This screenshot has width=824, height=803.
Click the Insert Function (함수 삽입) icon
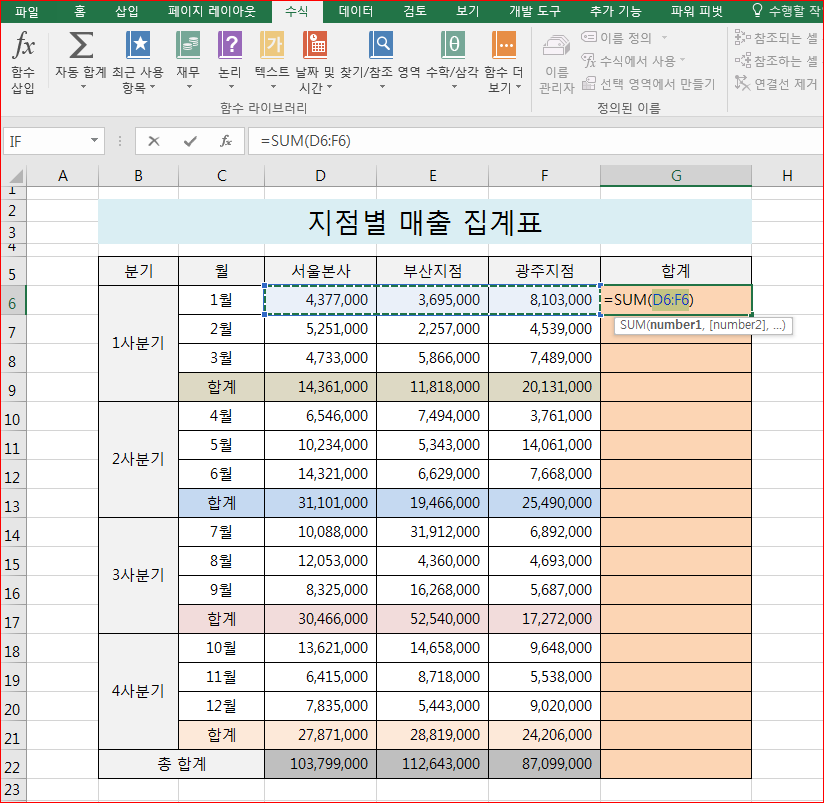[23, 45]
